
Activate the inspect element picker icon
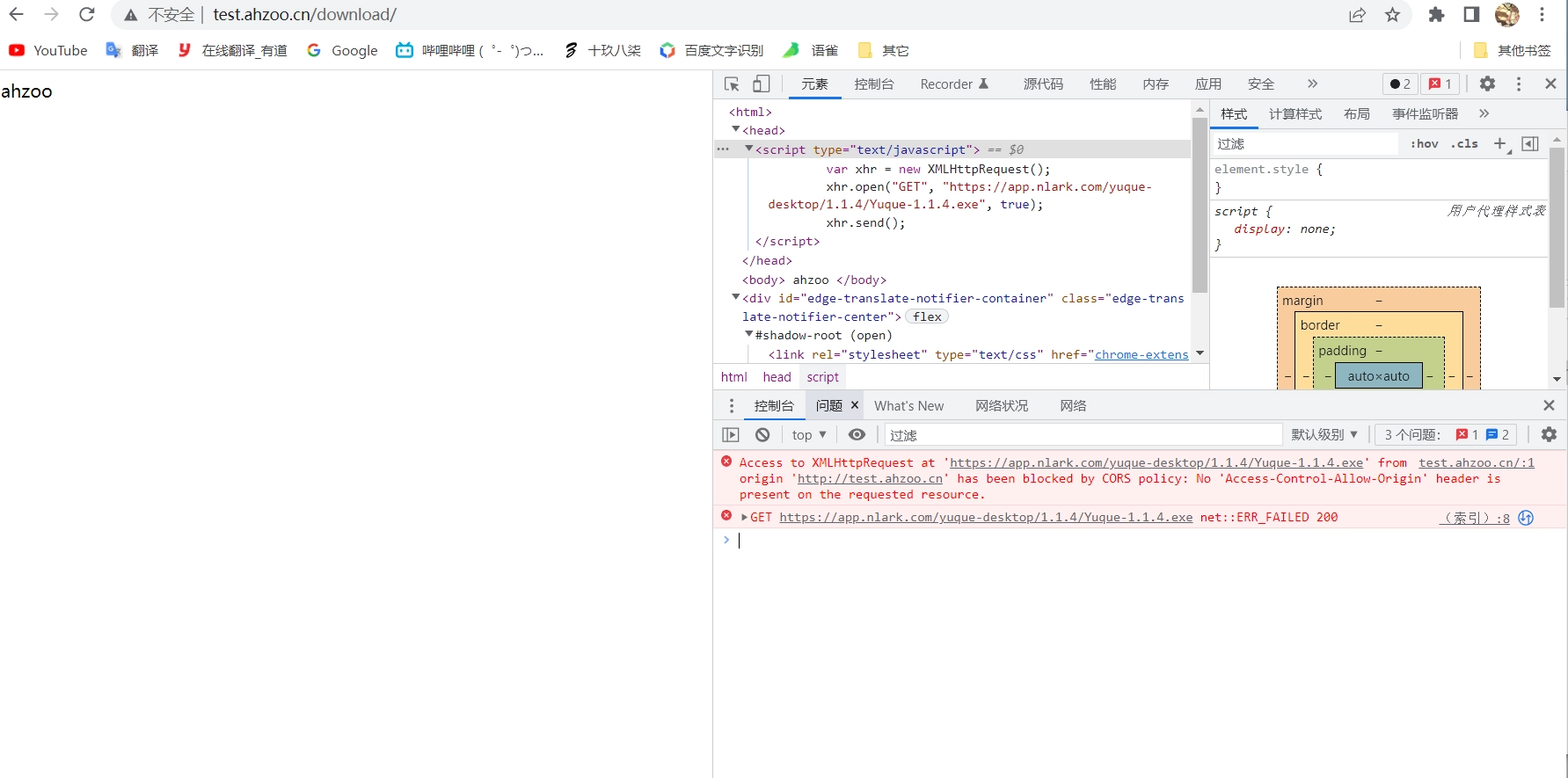point(732,84)
